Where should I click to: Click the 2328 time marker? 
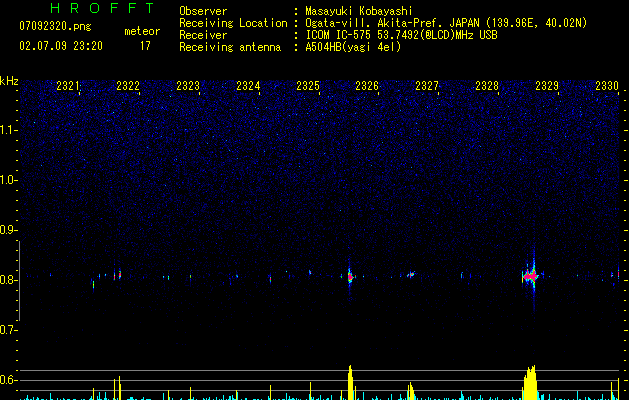coord(487,86)
